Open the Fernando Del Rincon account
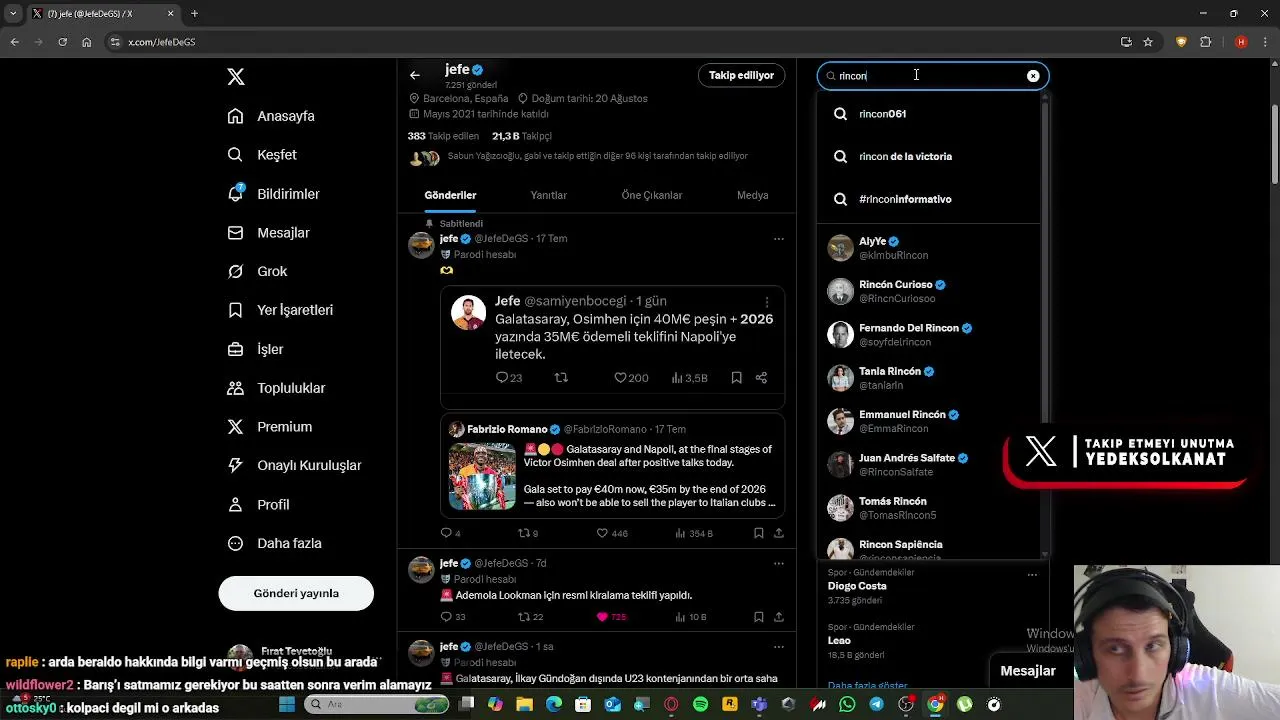 click(928, 334)
